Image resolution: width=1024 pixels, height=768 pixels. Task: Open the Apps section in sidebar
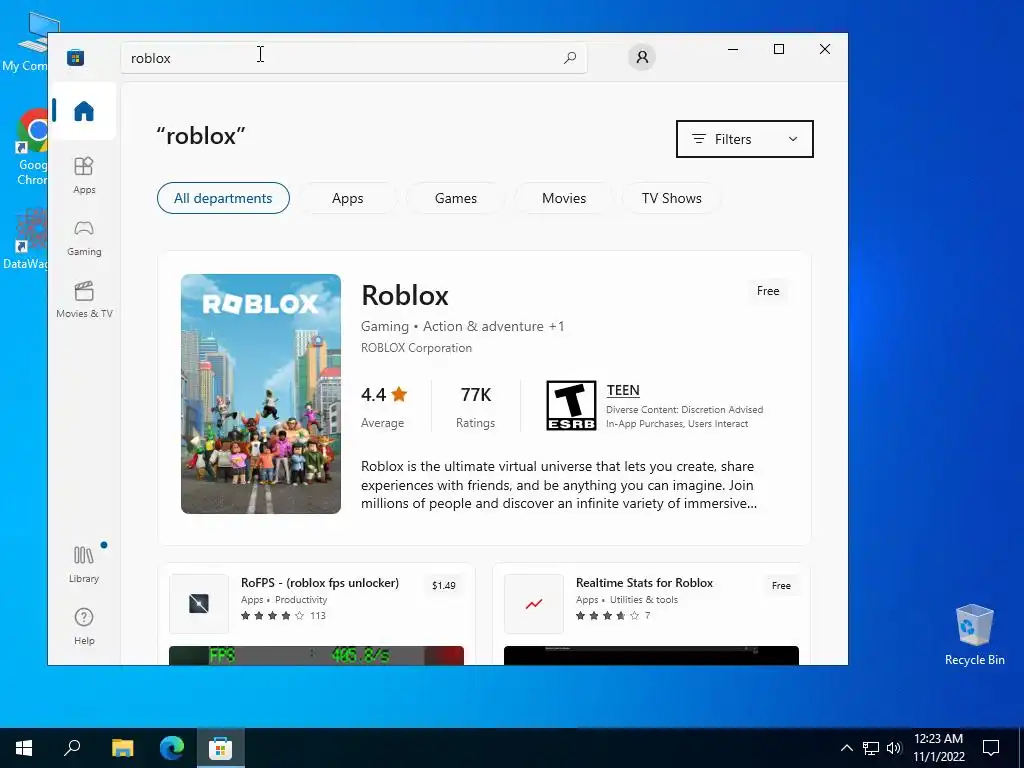pos(84,175)
